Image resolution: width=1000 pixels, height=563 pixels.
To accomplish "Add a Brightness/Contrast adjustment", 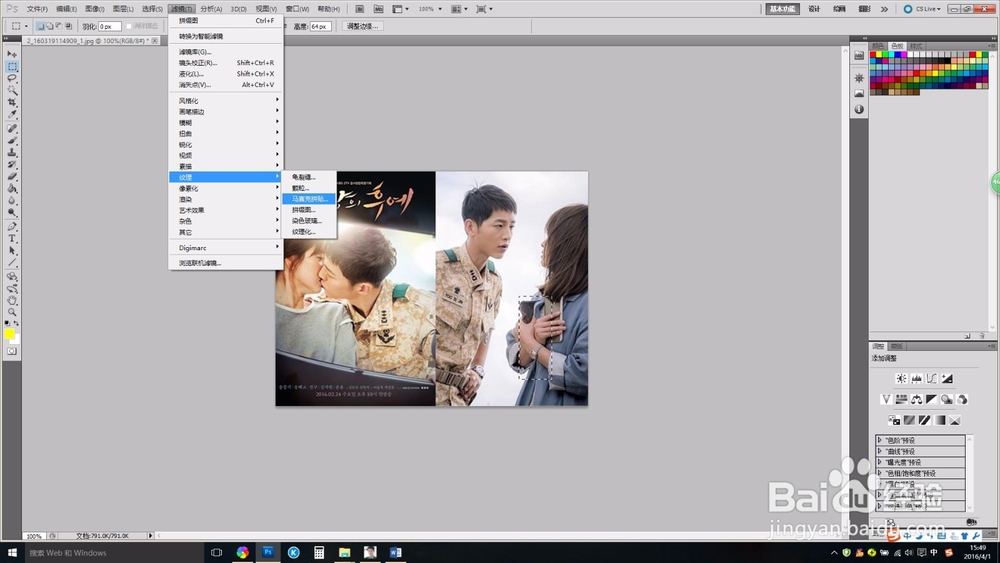I will pos(901,379).
